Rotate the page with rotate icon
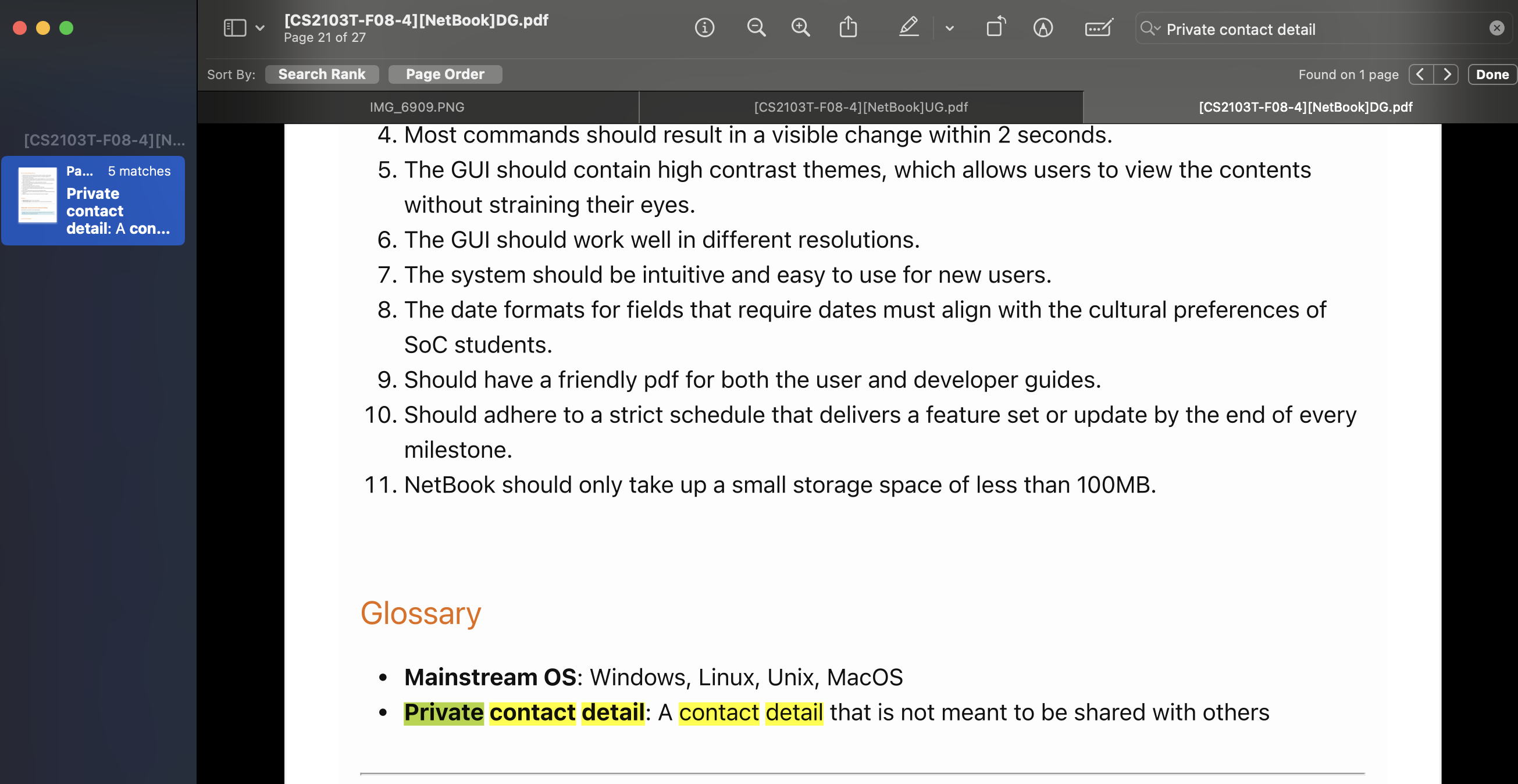1518x784 pixels. coord(995,28)
